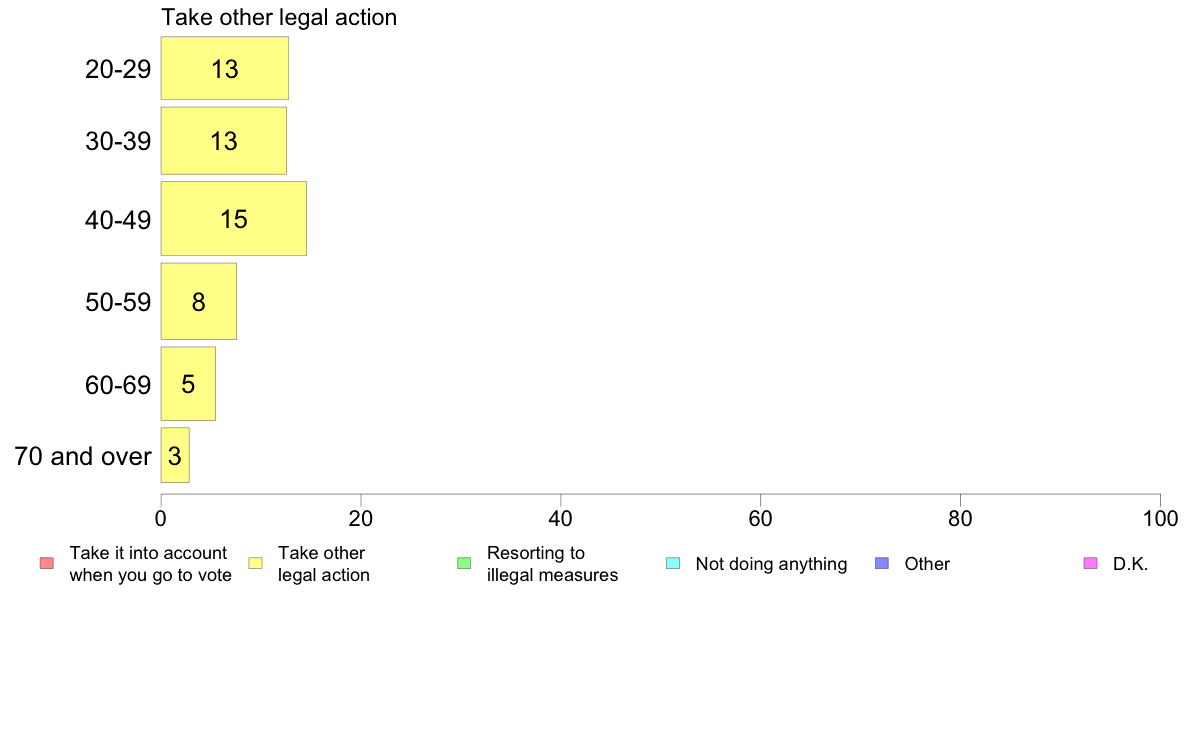Select the 40-49 bar showing 15
Image resolution: width=1188 pixels, height=736 pixels.
tap(233, 218)
